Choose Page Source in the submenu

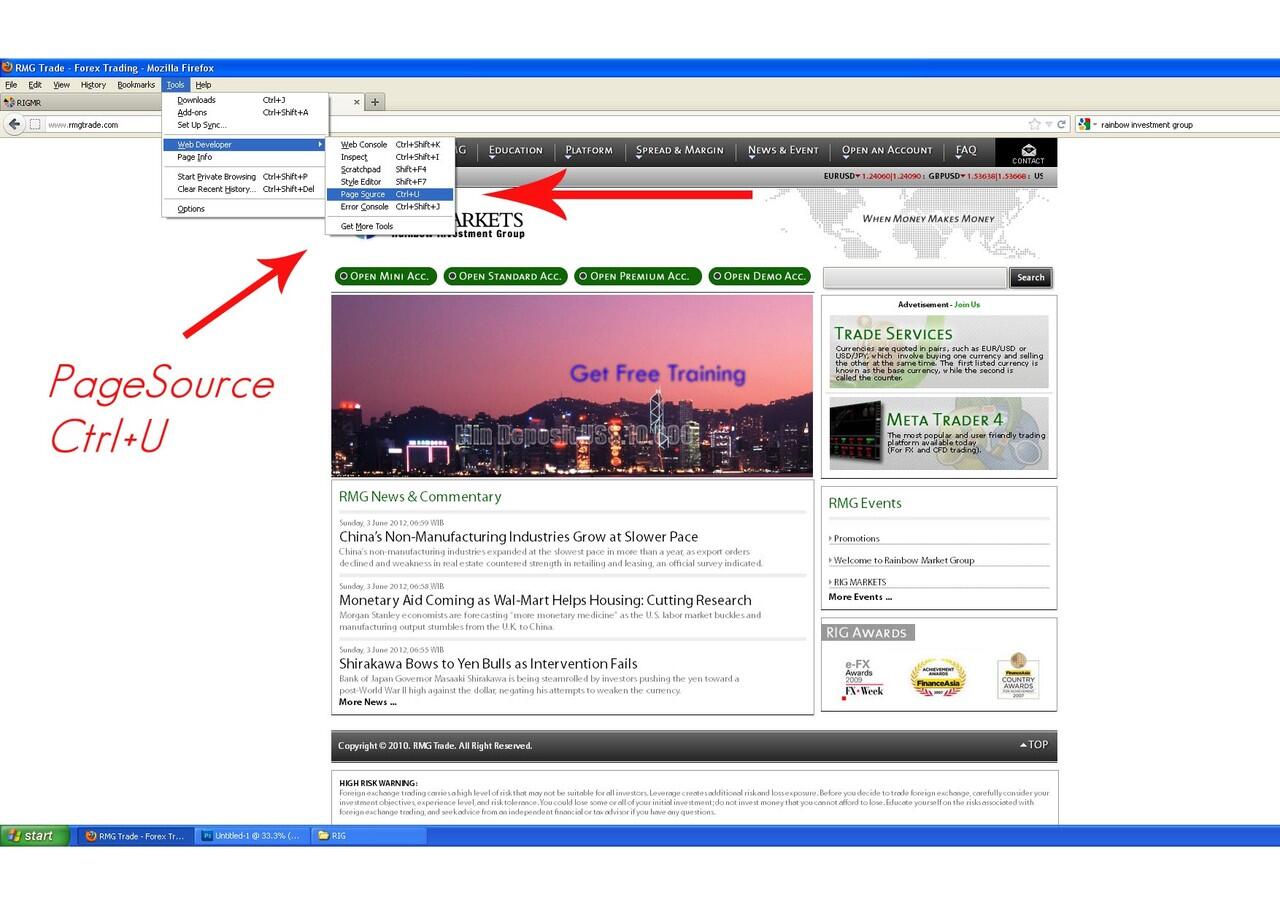click(x=390, y=194)
